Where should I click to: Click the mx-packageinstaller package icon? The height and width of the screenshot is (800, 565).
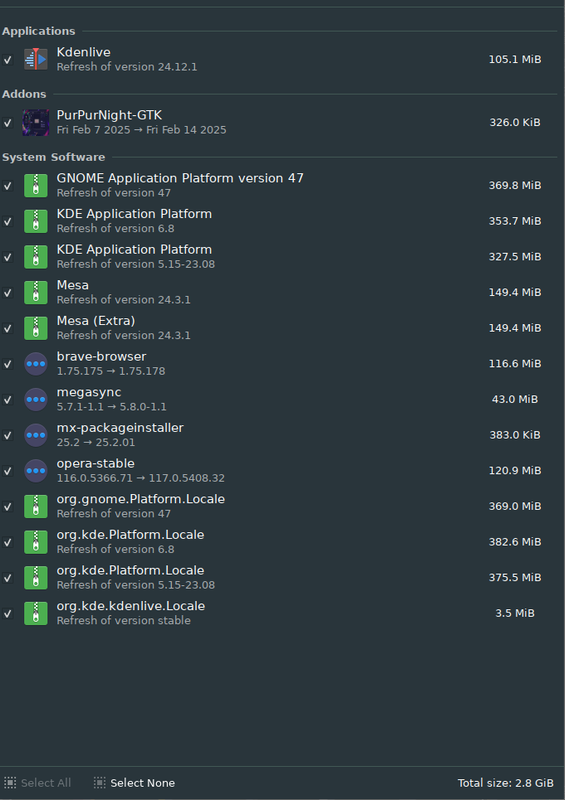click(x=36, y=435)
